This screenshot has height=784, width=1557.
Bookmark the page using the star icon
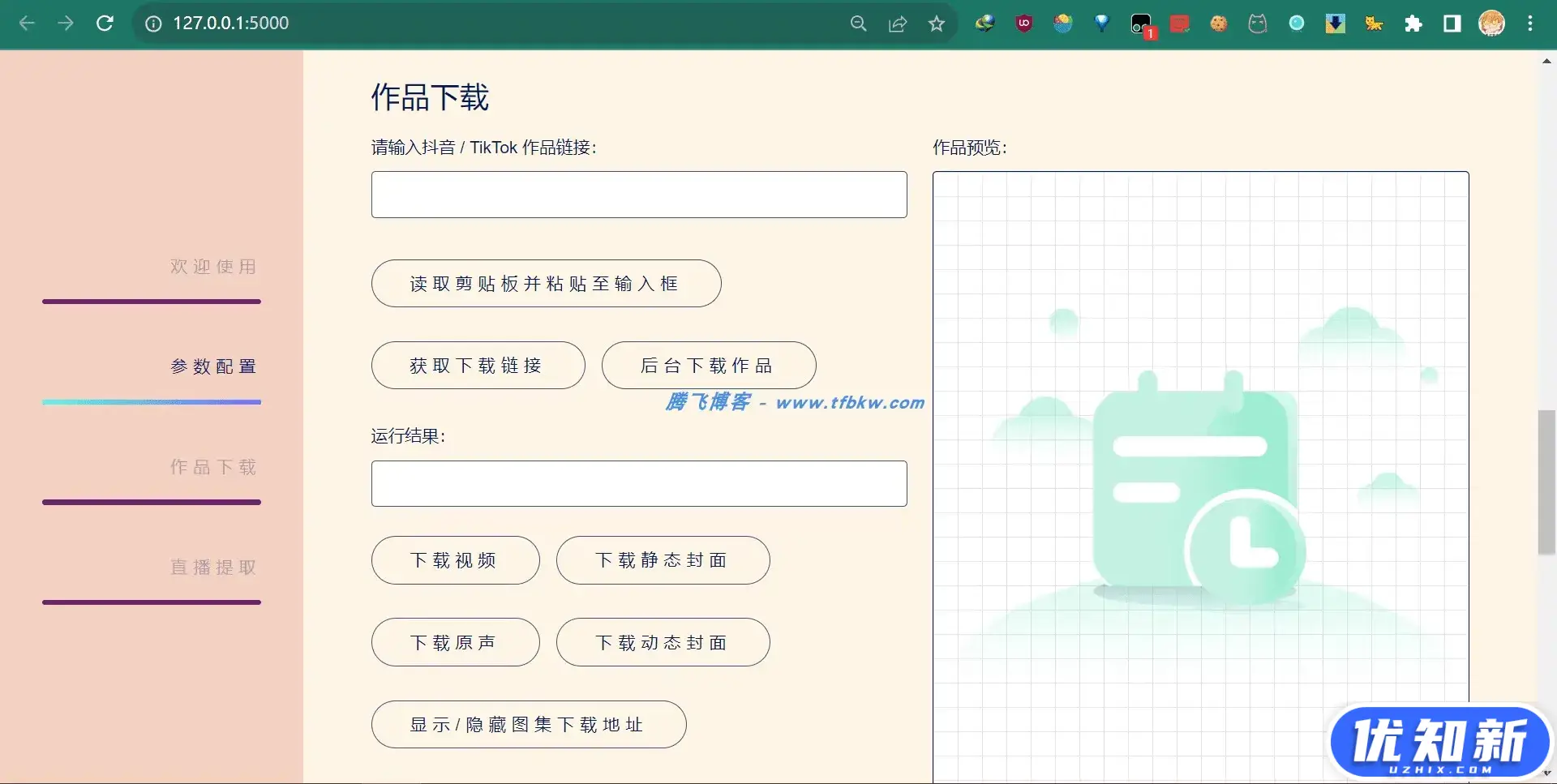click(x=937, y=24)
